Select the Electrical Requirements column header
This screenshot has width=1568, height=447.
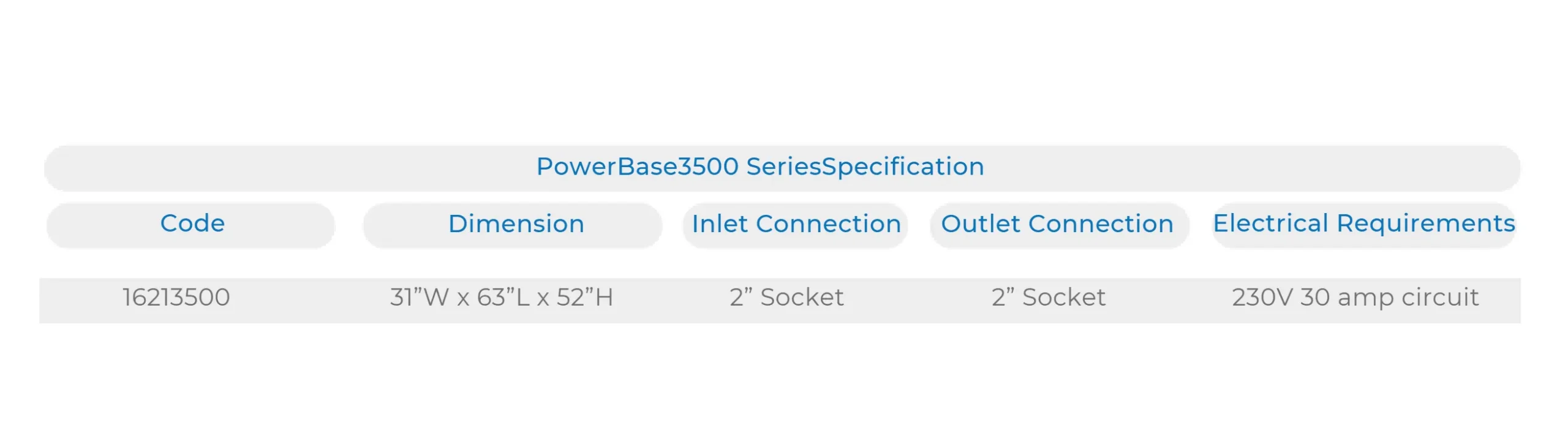[1363, 223]
